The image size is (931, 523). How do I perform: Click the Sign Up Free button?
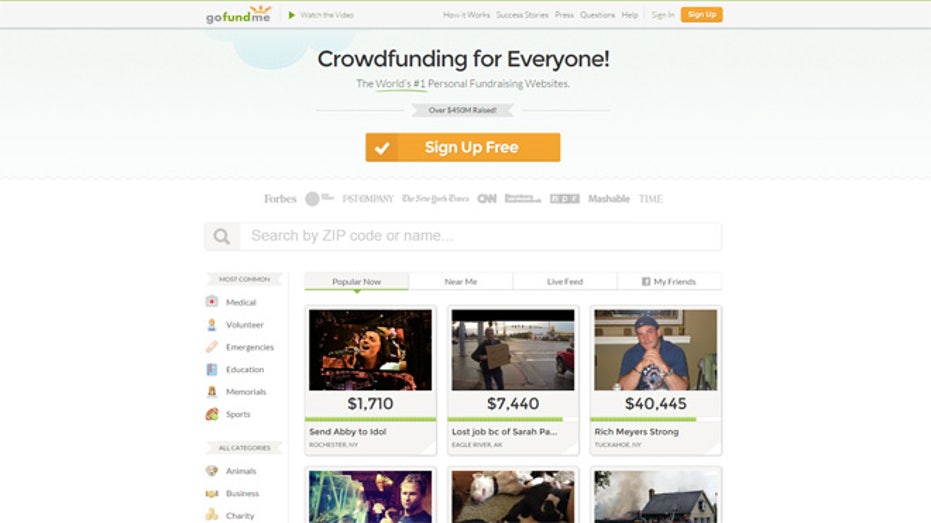463,147
